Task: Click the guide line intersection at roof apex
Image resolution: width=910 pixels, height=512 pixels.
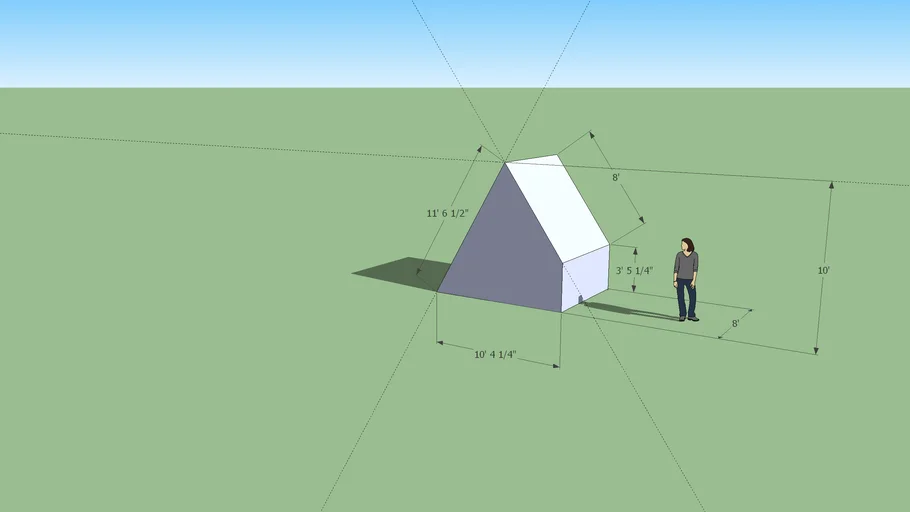Action: 504,161
